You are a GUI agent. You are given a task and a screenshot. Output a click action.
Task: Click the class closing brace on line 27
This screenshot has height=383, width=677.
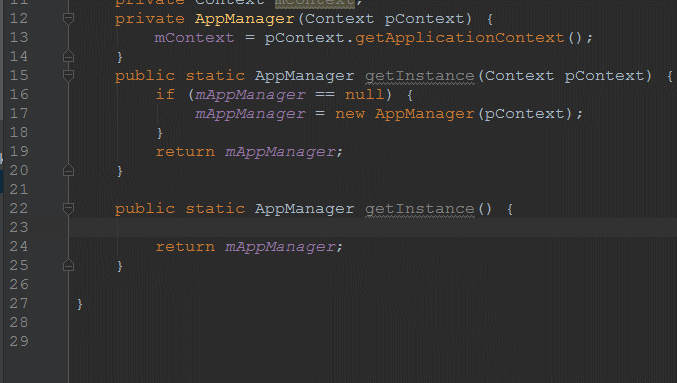pos(80,304)
